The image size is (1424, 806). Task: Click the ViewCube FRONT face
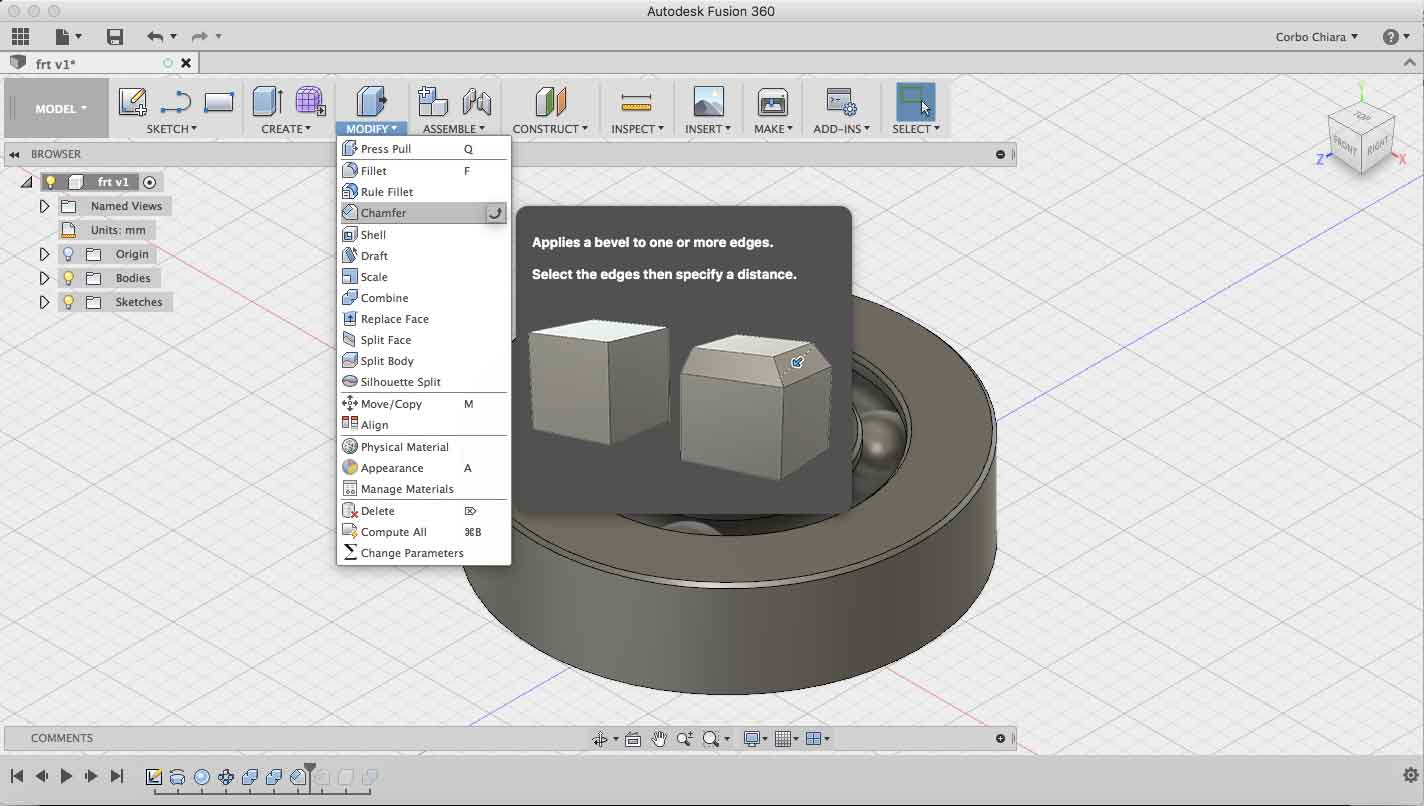pos(1344,144)
